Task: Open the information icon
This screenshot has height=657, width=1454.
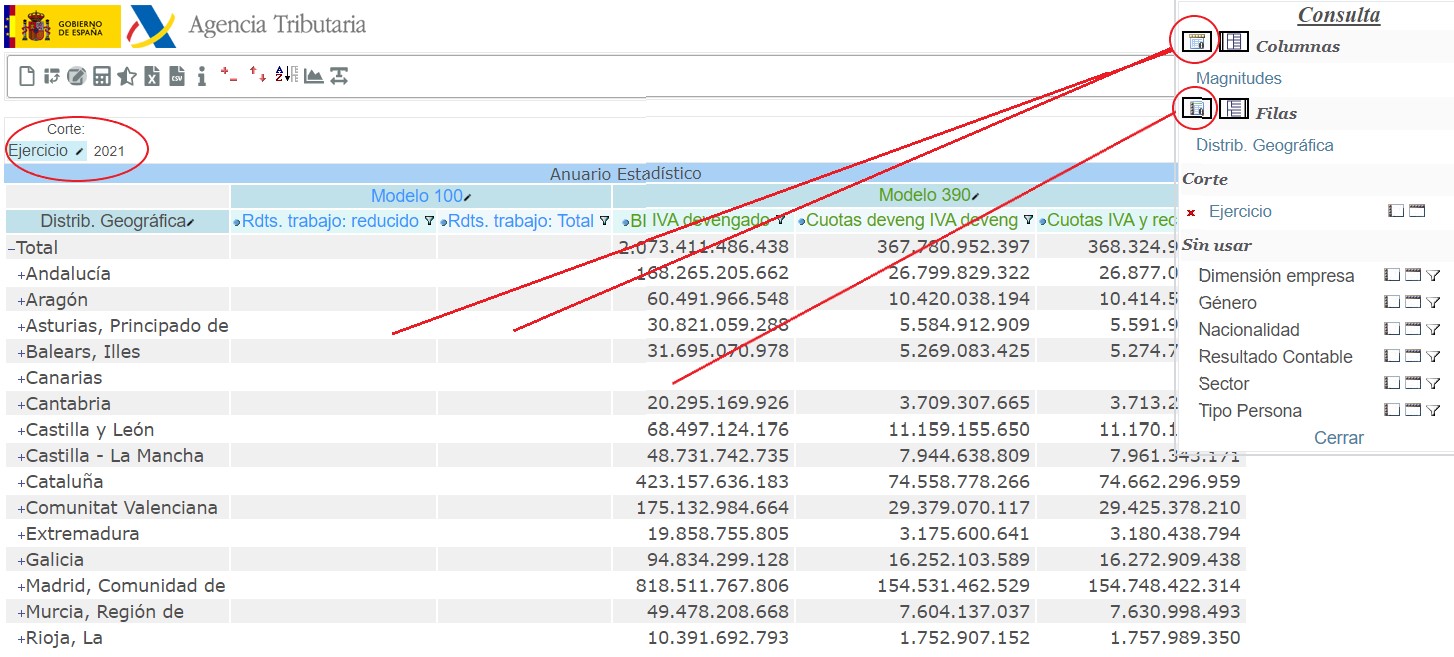Action: point(201,76)
